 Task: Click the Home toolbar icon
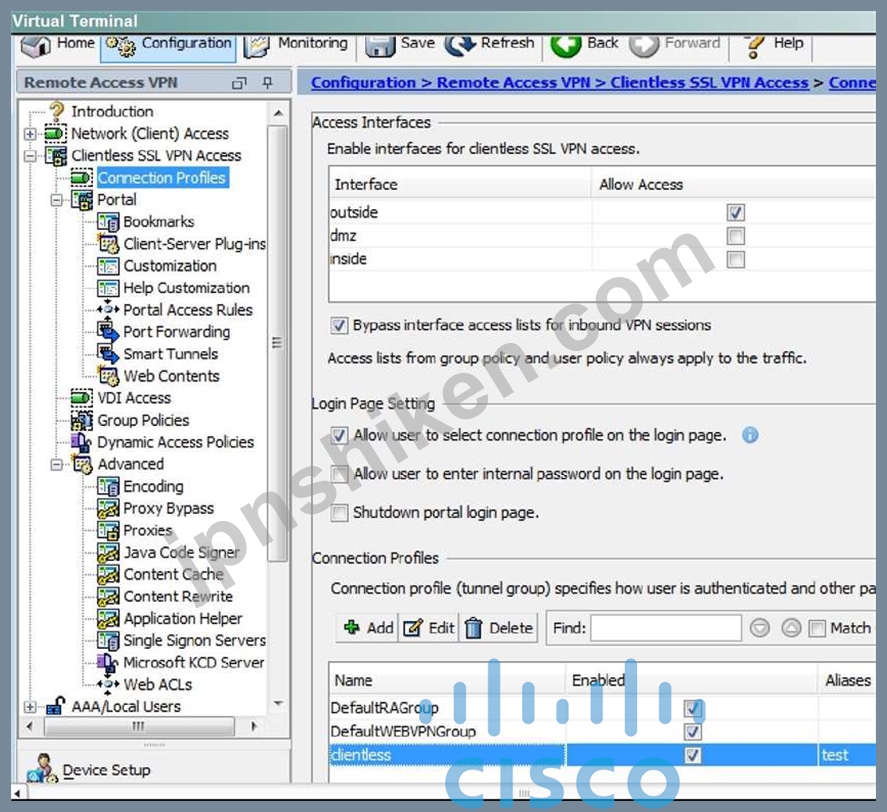pyautogui.click(x=35, y=46)
